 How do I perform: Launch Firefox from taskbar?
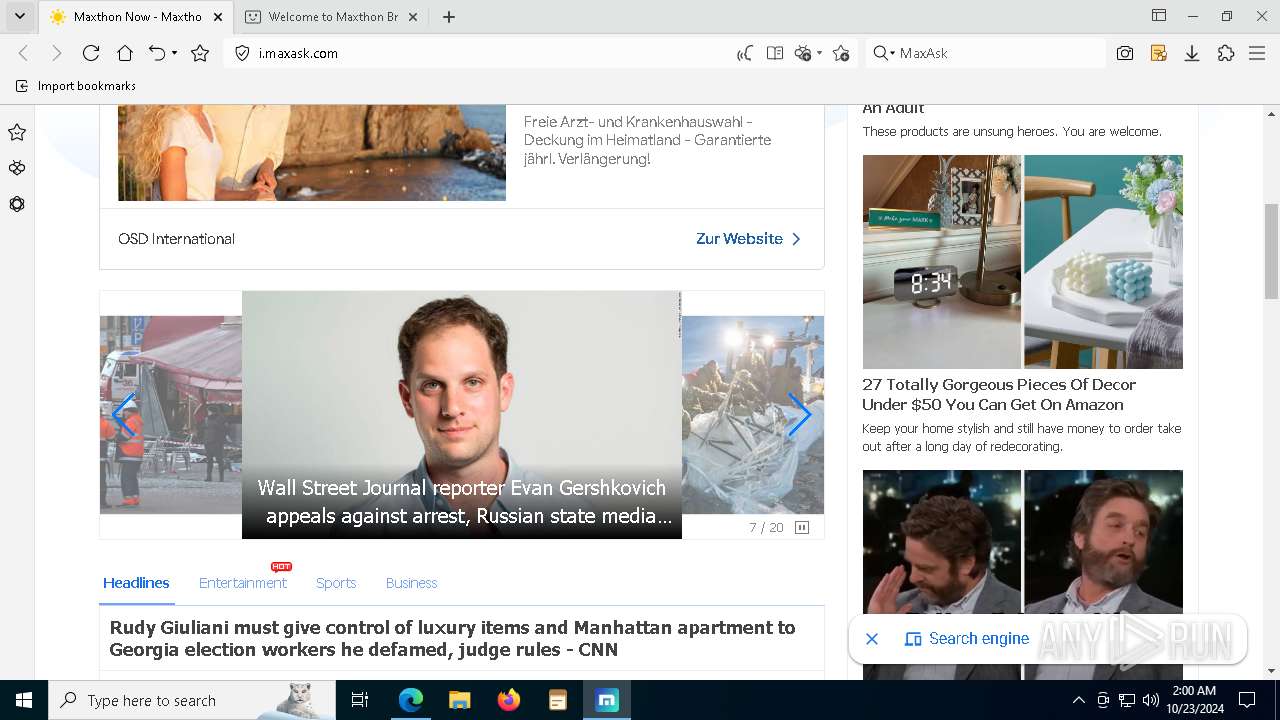click(509, 700)
